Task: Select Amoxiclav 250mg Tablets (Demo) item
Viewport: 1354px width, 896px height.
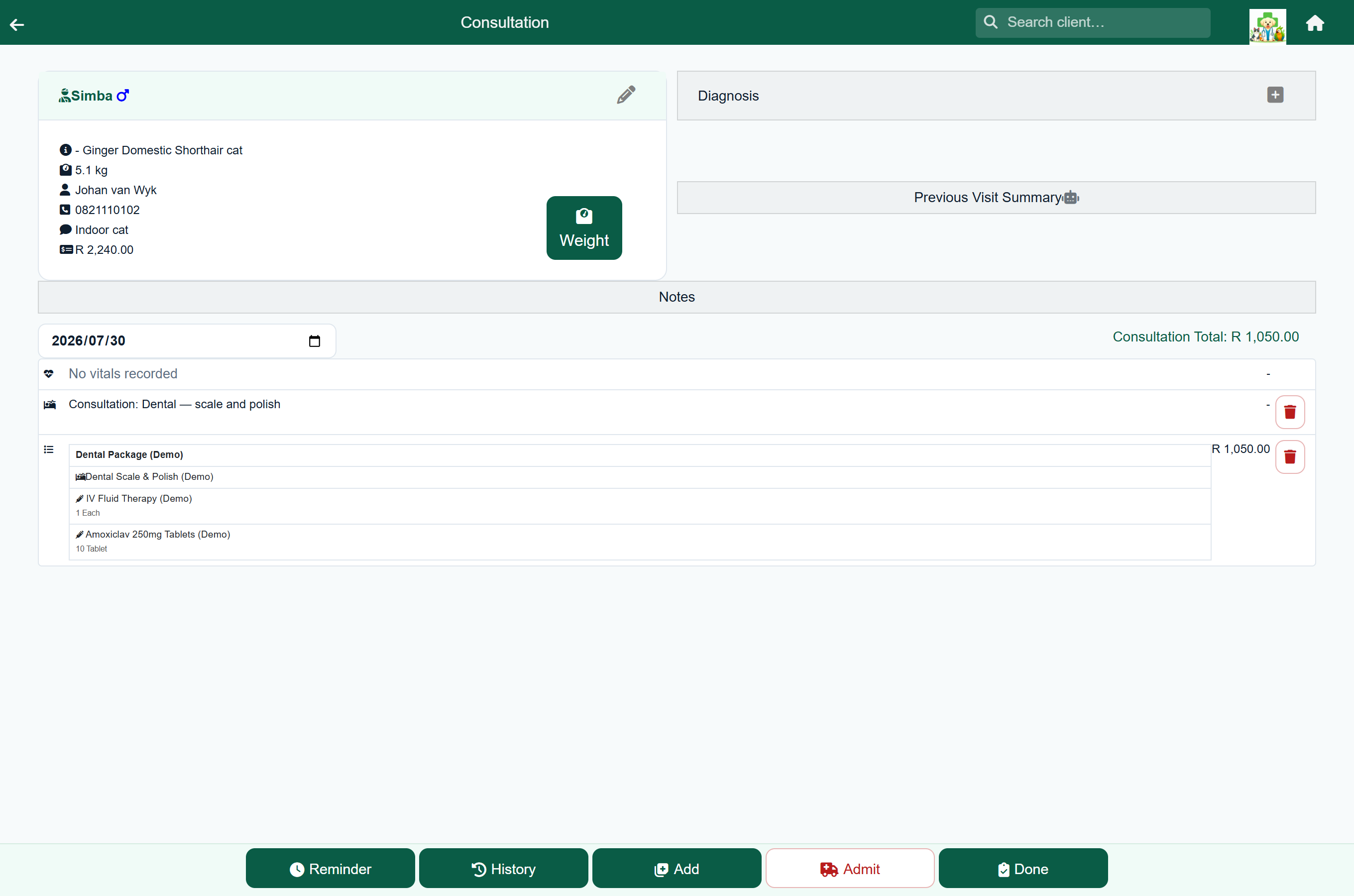Action: click(639, 542)
